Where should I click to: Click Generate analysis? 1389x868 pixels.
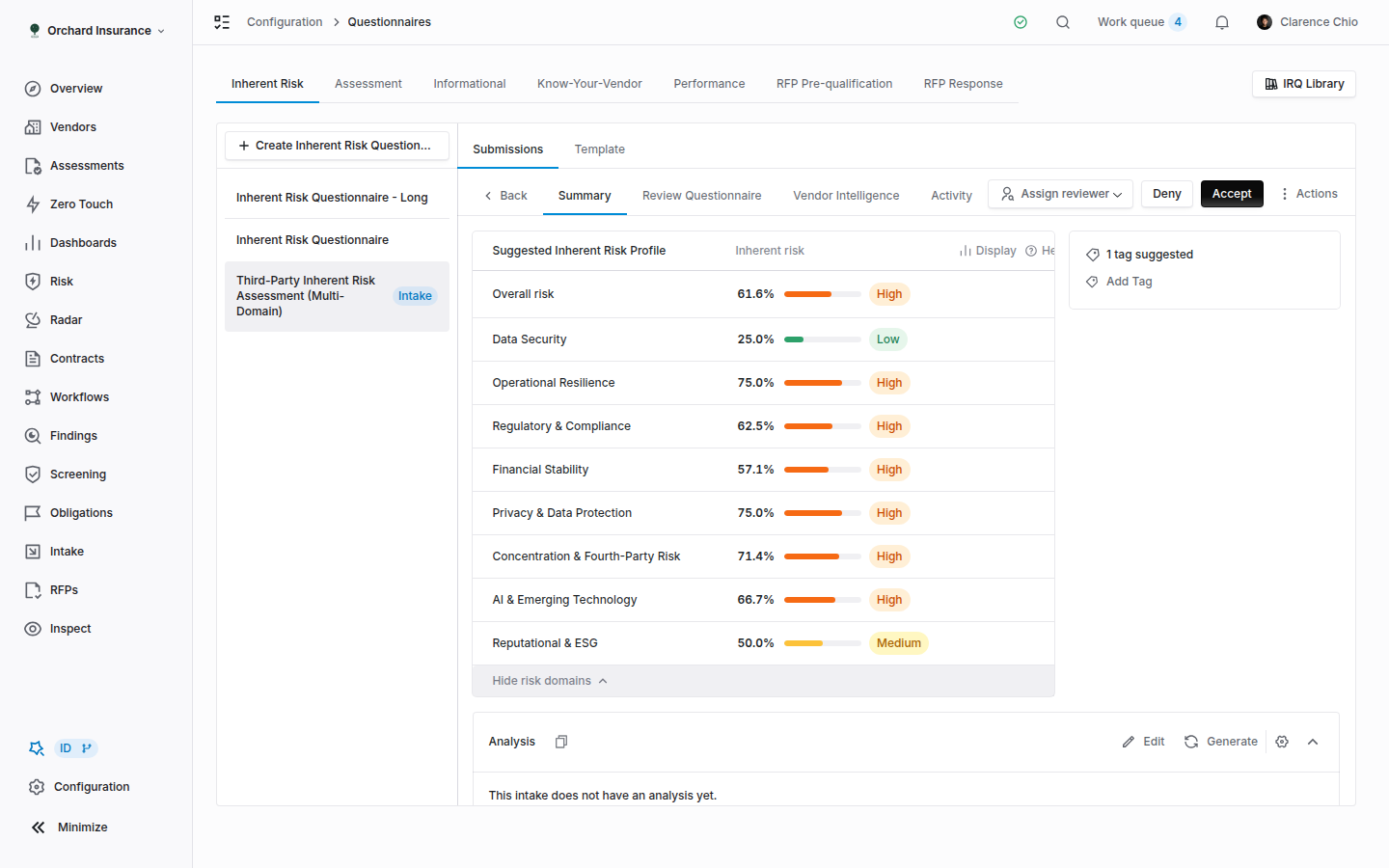tap(1221, 742)
